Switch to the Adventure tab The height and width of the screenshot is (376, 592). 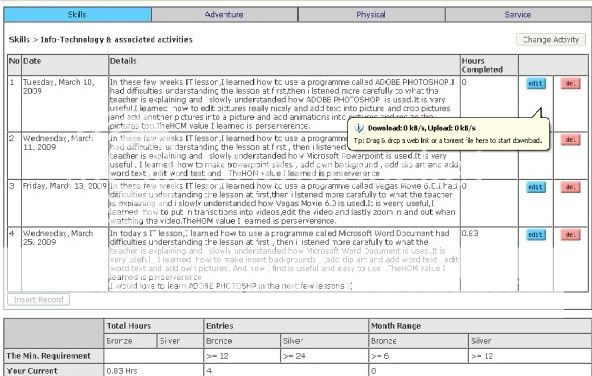224,15
